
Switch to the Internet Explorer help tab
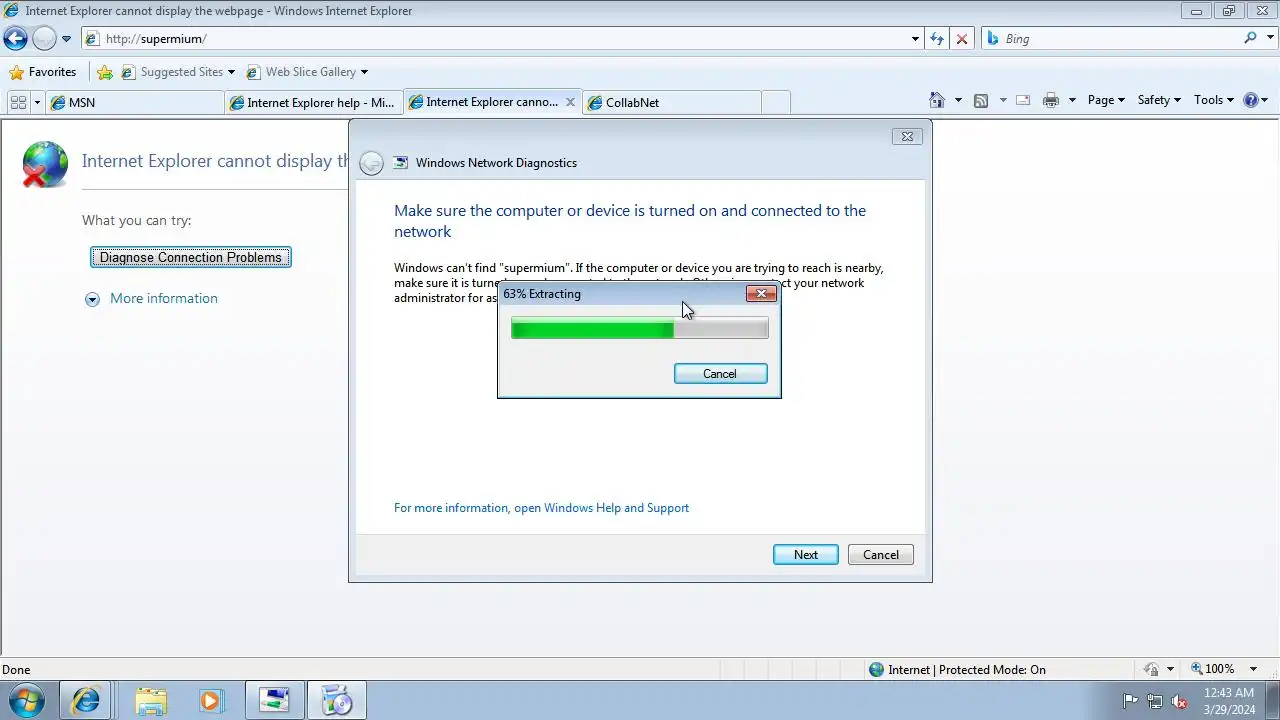tap(313, 102)
